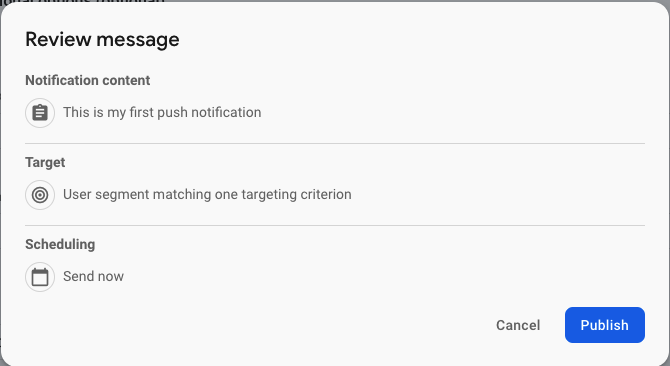
Task: Click the divider line above the Scheduling heading
Action: [335, 225]
